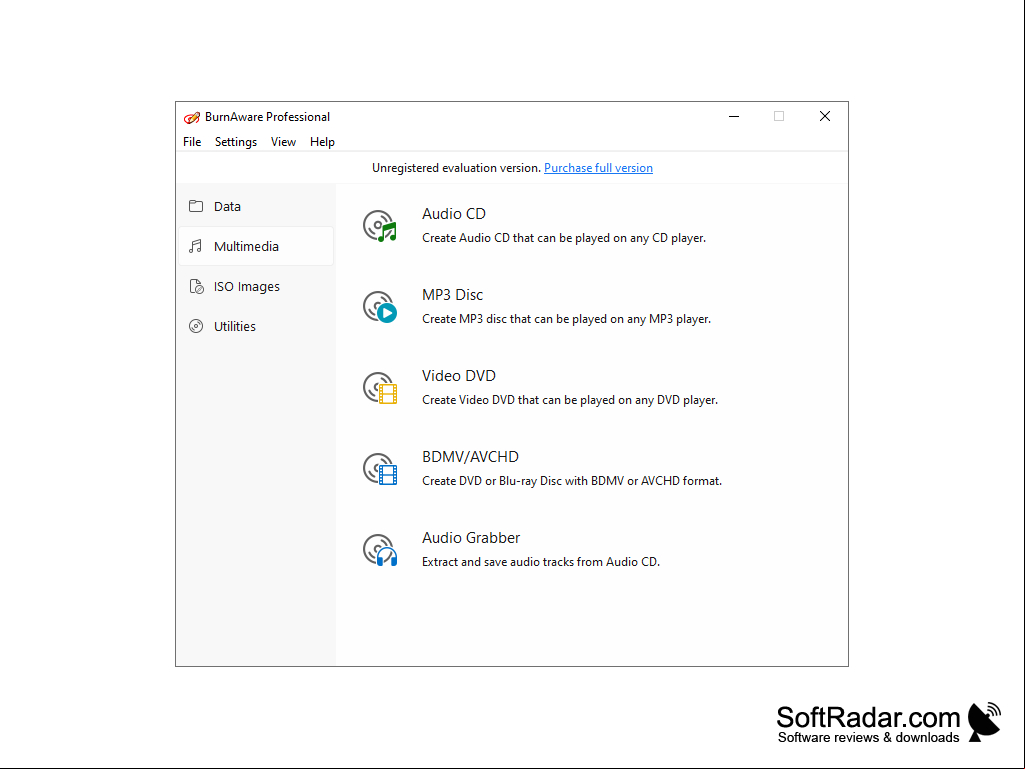The image size is (1025, 769).
Task: Click the Data folder icon in sidebar
Action: (196, 206)
